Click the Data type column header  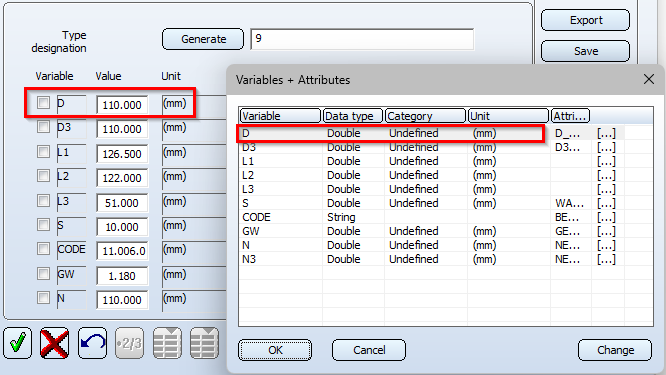(x=353, y=116)
